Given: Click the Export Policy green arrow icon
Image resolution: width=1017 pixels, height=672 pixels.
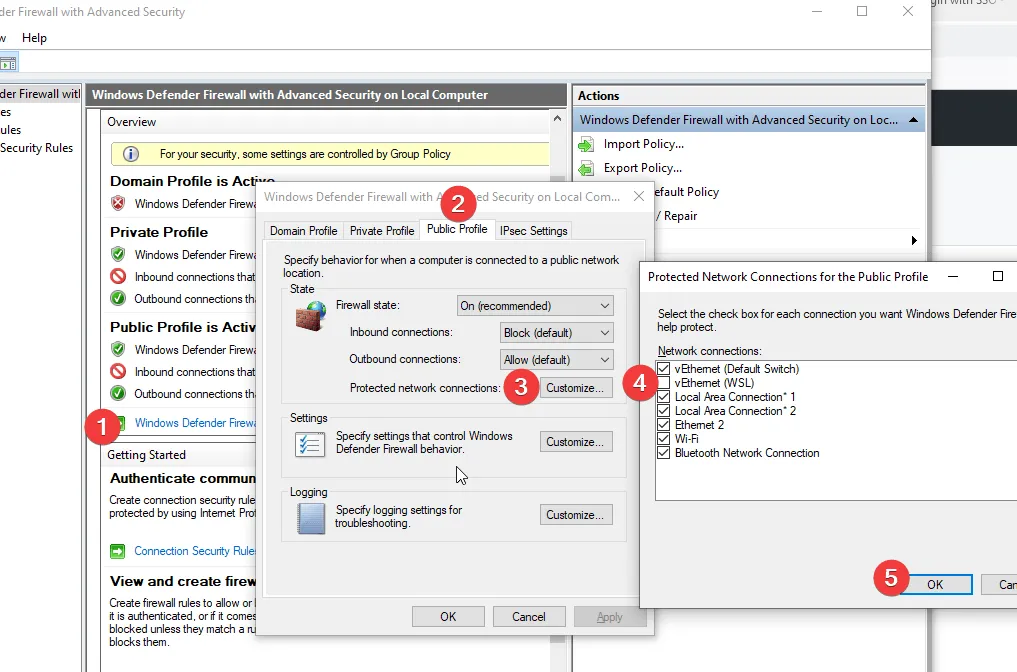Looking at the screenshot, I should pyautogui.click(x=586, y=169).
